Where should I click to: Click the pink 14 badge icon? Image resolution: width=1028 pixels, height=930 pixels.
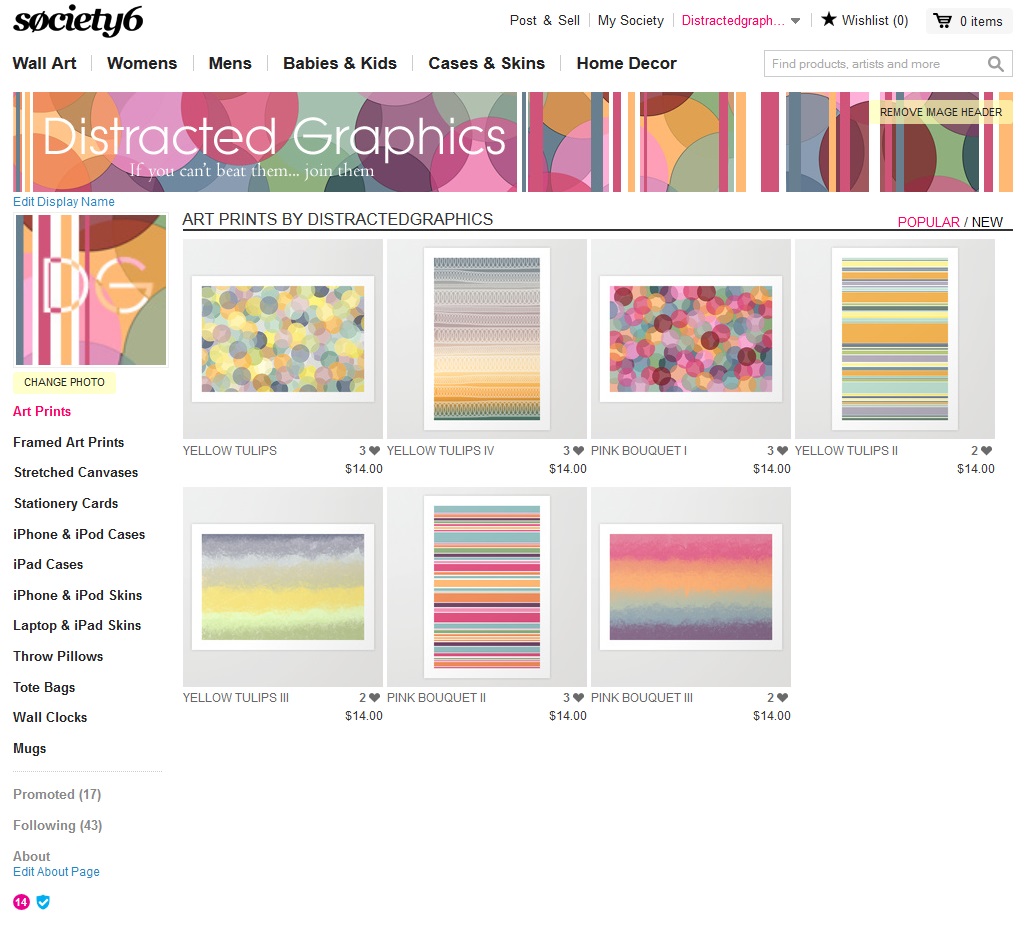[x=22, y=902]
